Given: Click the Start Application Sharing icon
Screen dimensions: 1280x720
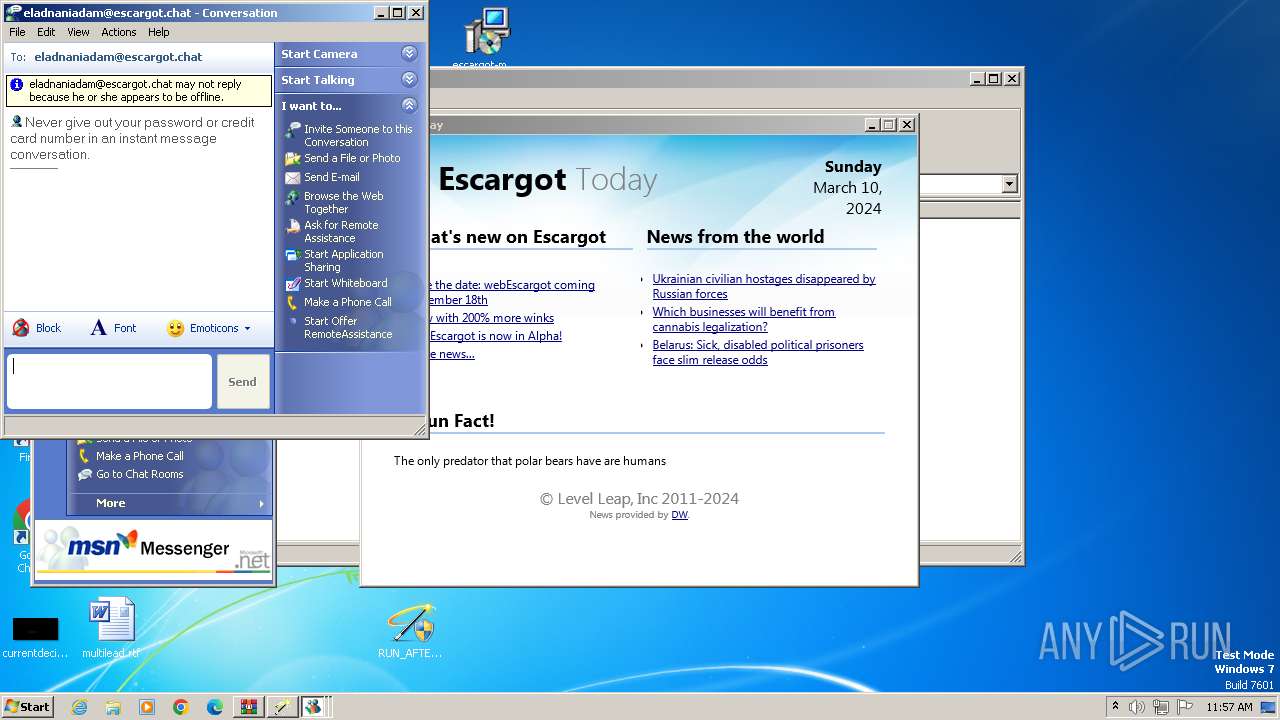Looking at the screenshot, I should 292,255.
